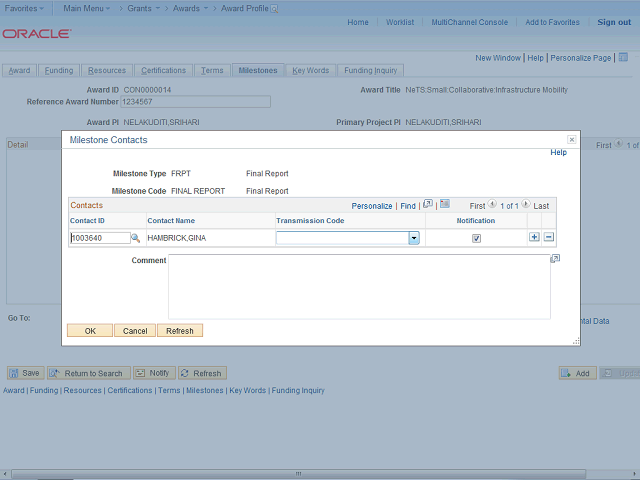Click the Contact ID input field
640x480 pixels.
(99, 238)
